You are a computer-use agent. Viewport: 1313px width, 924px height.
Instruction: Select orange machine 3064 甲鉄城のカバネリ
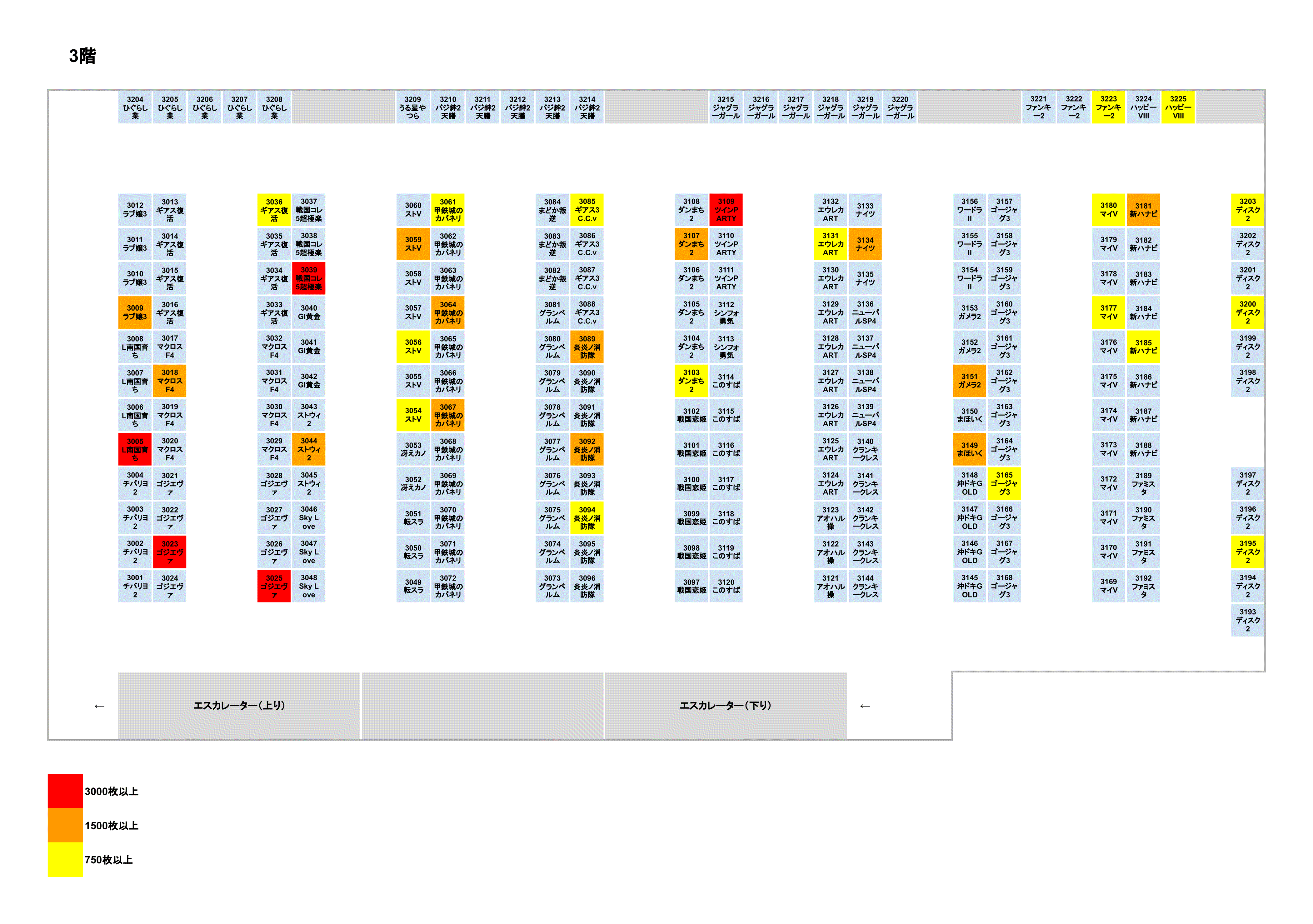(448, 312)
